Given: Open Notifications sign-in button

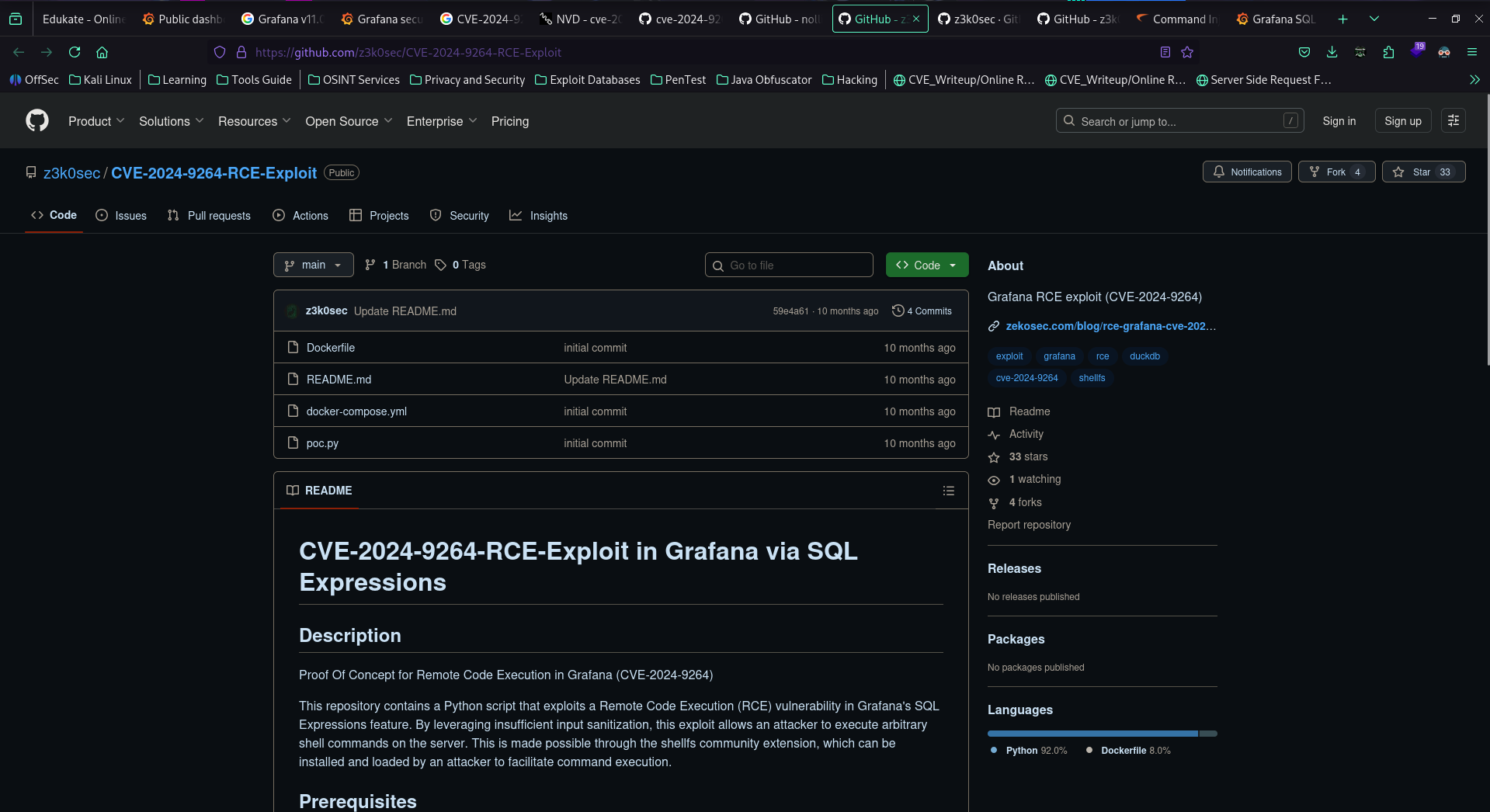Looking at the screenshot, I should point(1247,172).
